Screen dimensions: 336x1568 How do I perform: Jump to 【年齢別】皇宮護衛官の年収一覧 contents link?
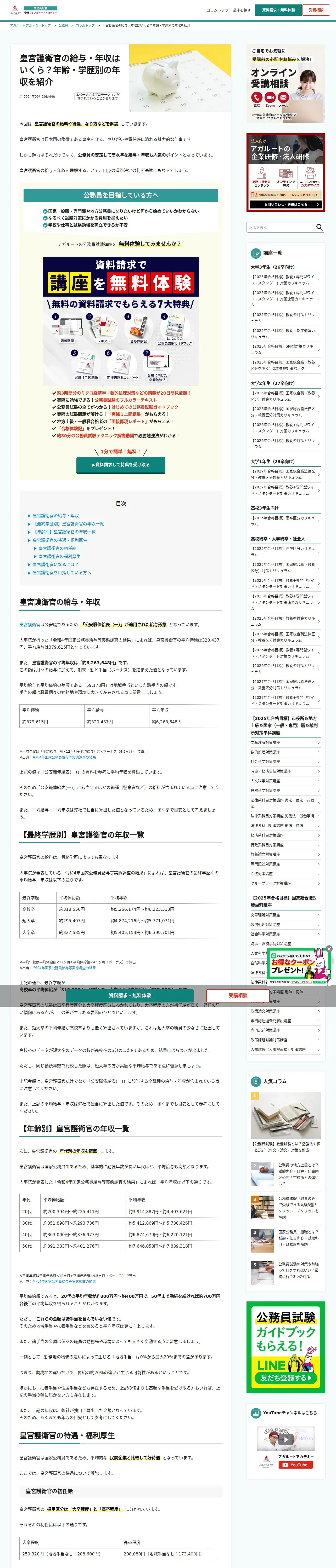click(x=65, y=532)
